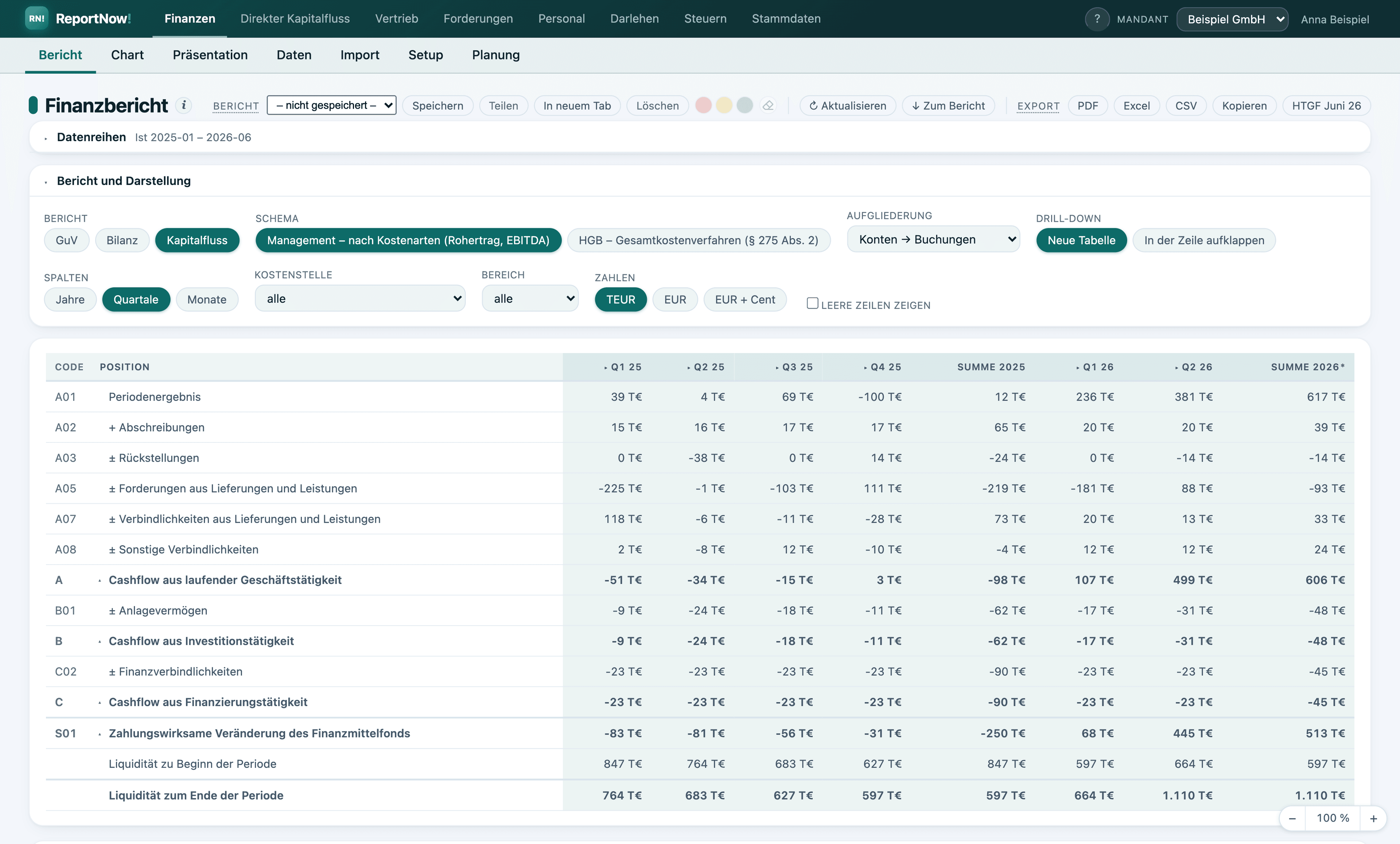Image resolution: width=1400 pixels, height=844 pixels.
Task: Open the Präsentation tab
Action: pyautogui.click(x=210, y=55)
